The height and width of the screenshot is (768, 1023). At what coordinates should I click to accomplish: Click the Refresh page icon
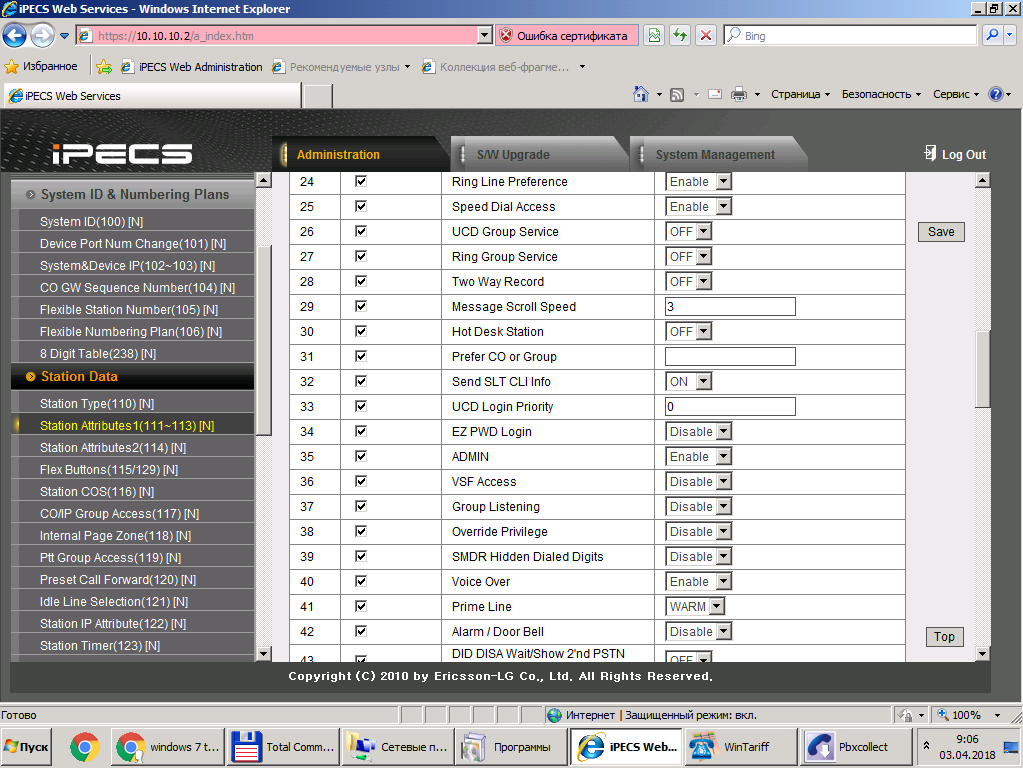point(680,36)
